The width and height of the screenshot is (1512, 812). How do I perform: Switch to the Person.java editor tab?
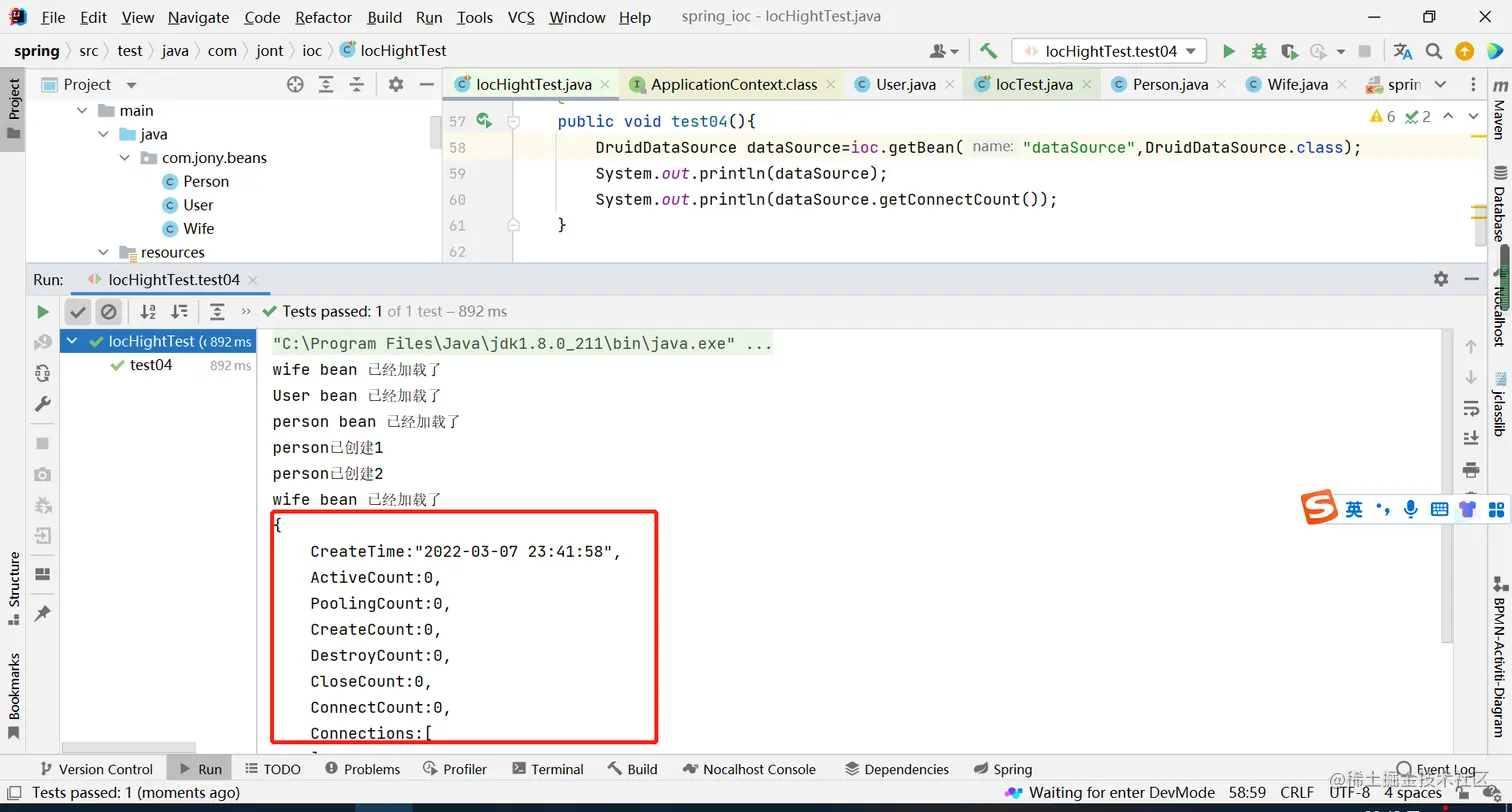(x=1170, y=85)
